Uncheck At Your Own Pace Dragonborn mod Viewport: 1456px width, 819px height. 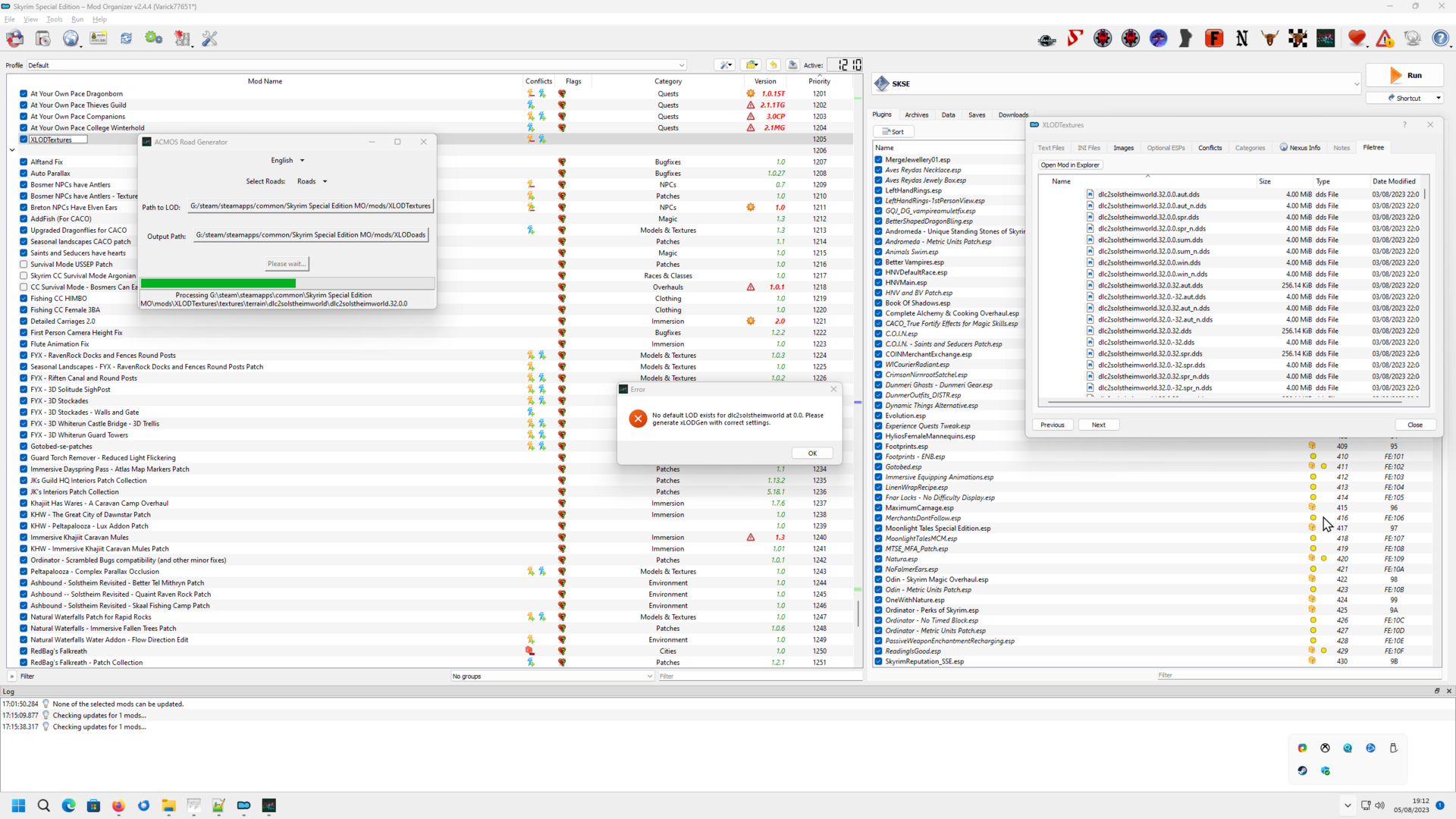[24, 94]
